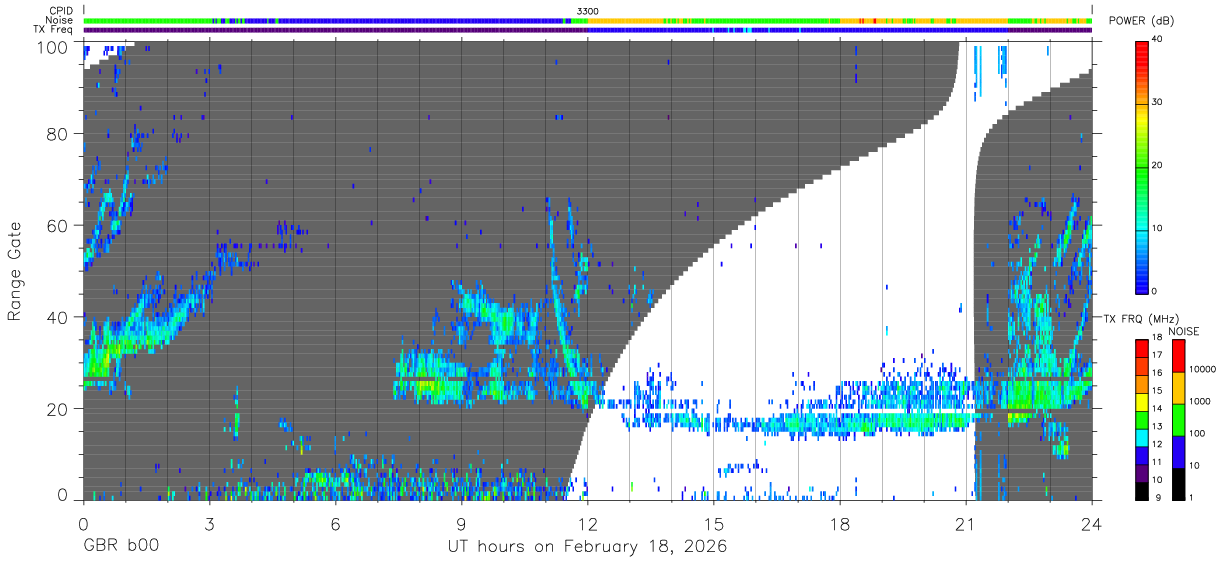Click the 12 hour tick on time axis
1228x567 pixels.
588,522
